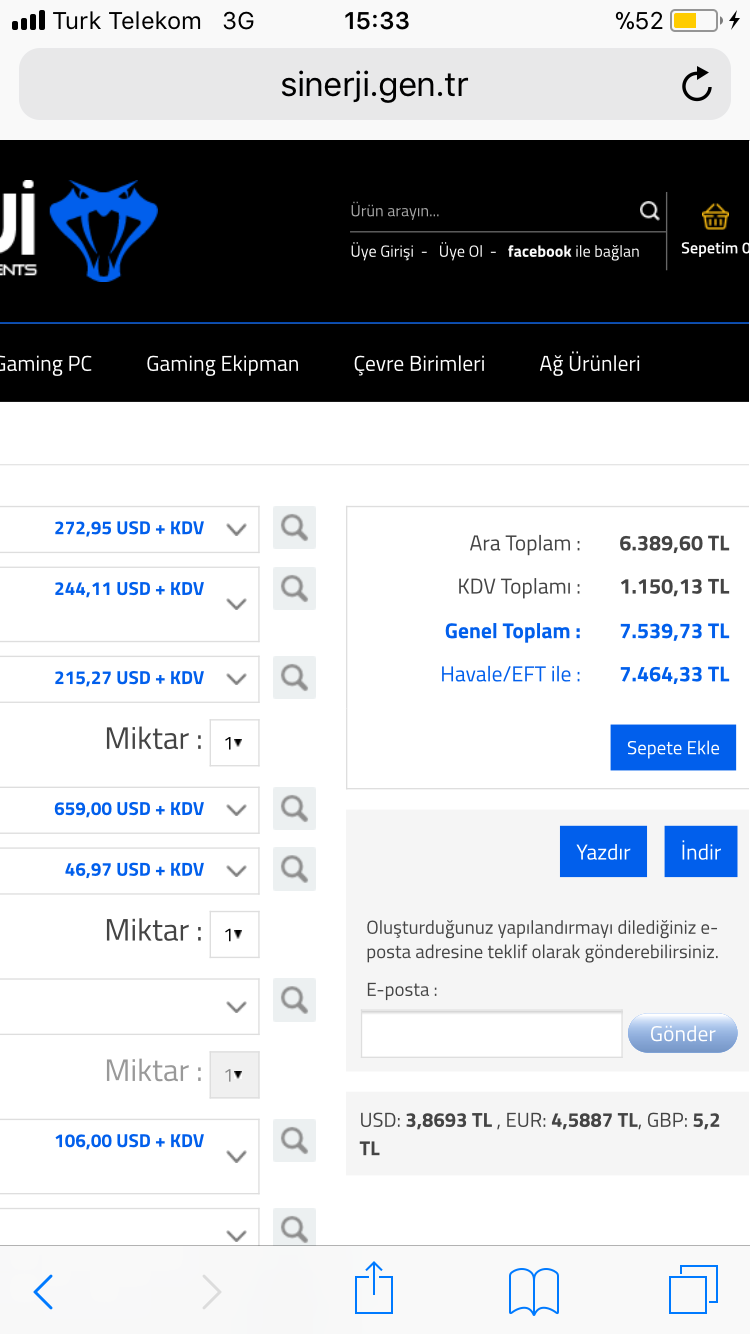The image size is (750, 1334).
Task: Tap the magnifier icon at the page bottom row
Action: [x=294, y=1228]
